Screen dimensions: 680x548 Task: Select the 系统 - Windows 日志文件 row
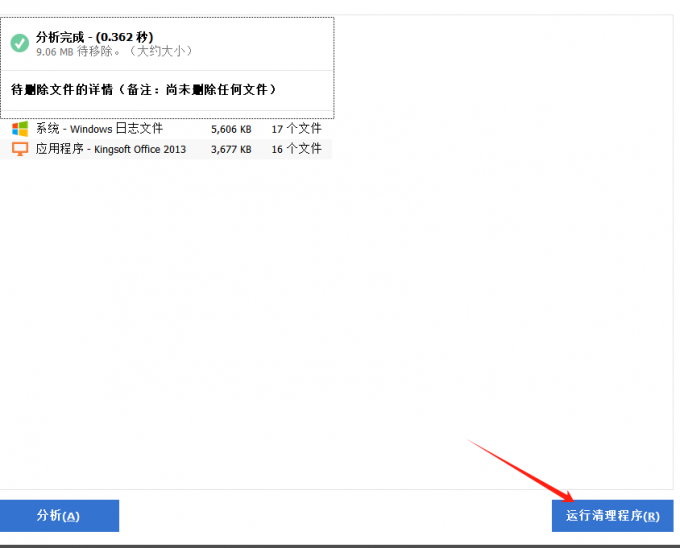pos(166,129)
